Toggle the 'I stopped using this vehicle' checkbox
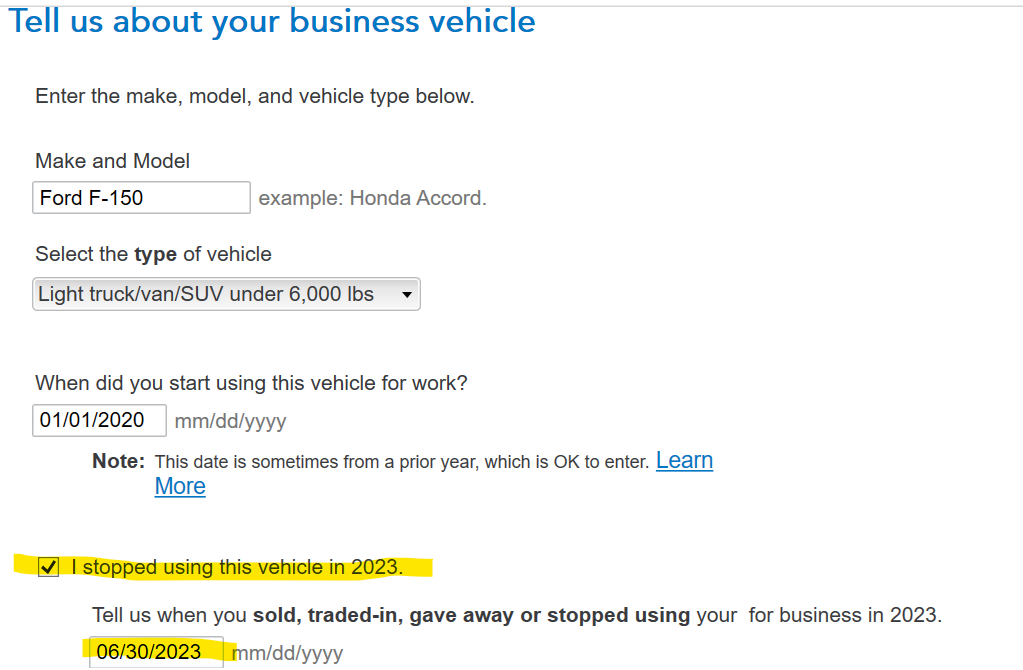Image resolution: width=1023 pixels, height=670 pixels. (48, 568)
